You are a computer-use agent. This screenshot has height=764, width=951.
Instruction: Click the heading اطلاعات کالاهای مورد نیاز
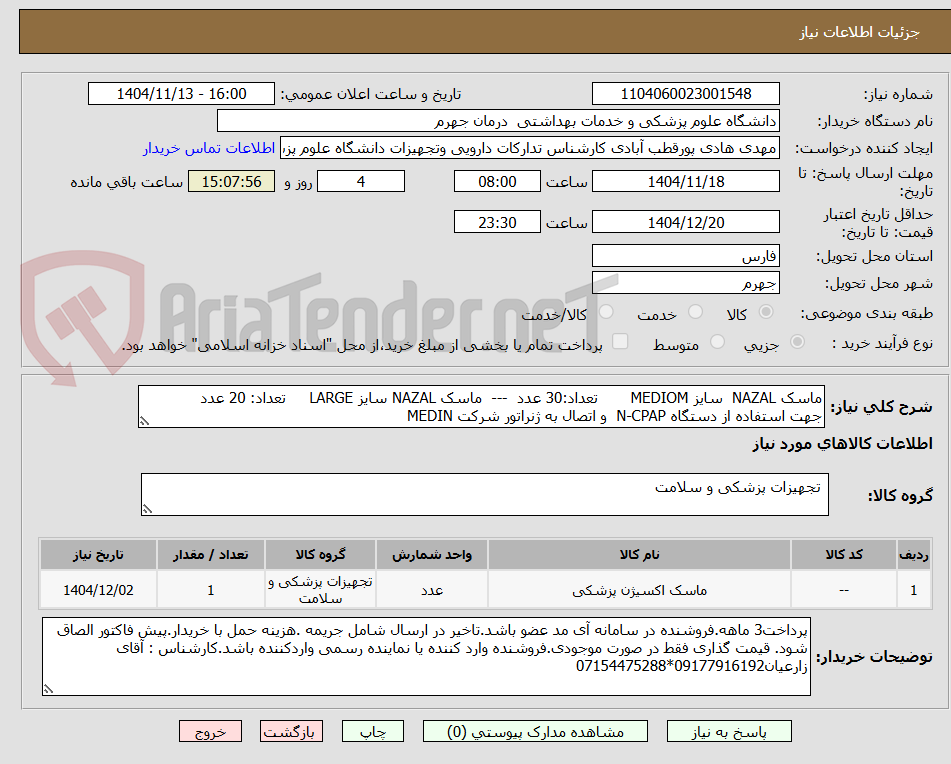click(x=842, y=444)
